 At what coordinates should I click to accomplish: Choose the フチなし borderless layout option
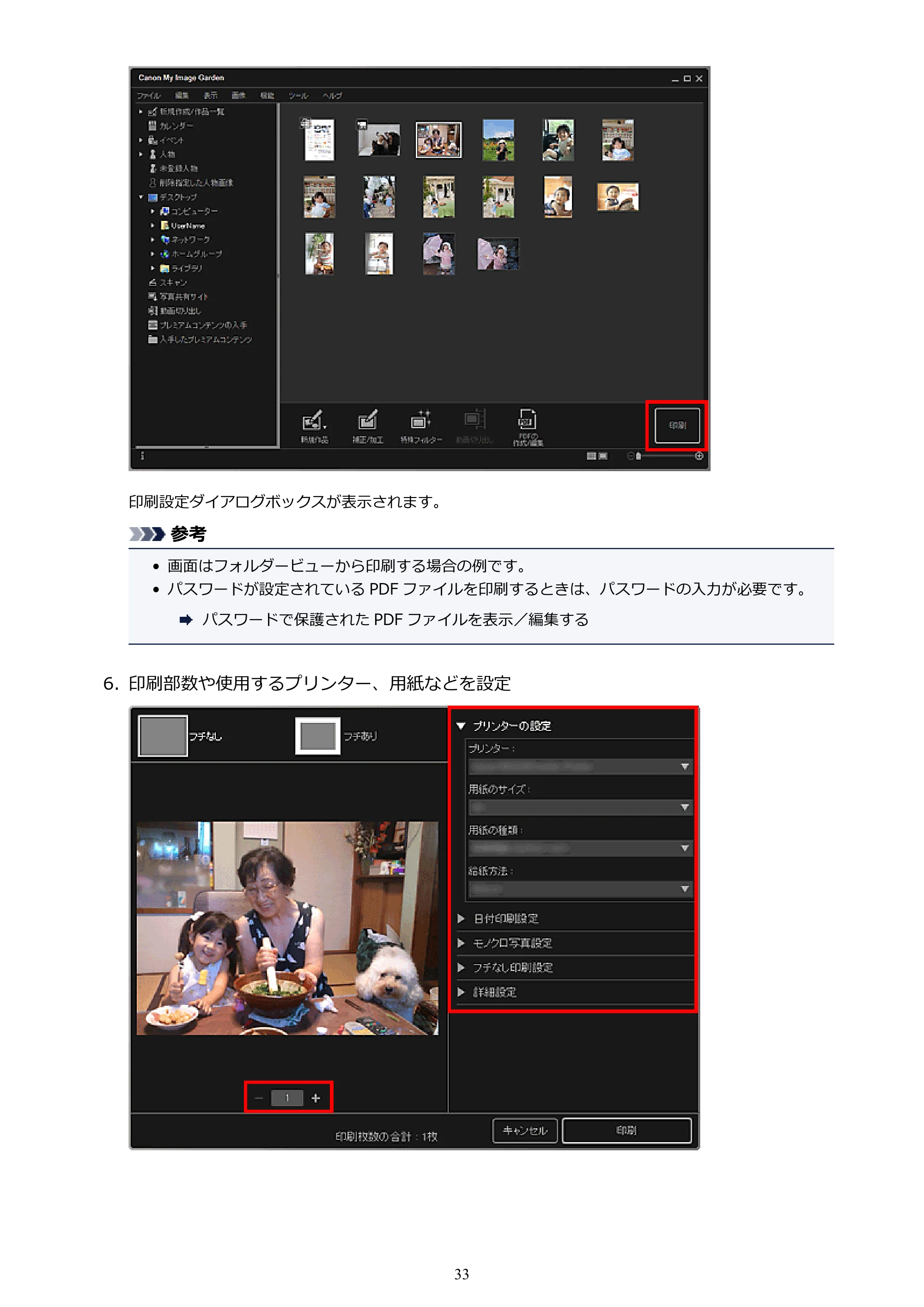pos(180,736)
